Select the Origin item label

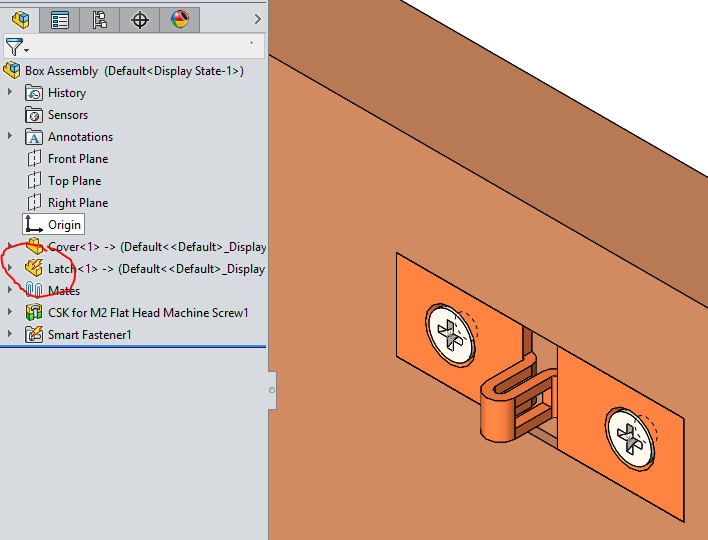(64, 225)
